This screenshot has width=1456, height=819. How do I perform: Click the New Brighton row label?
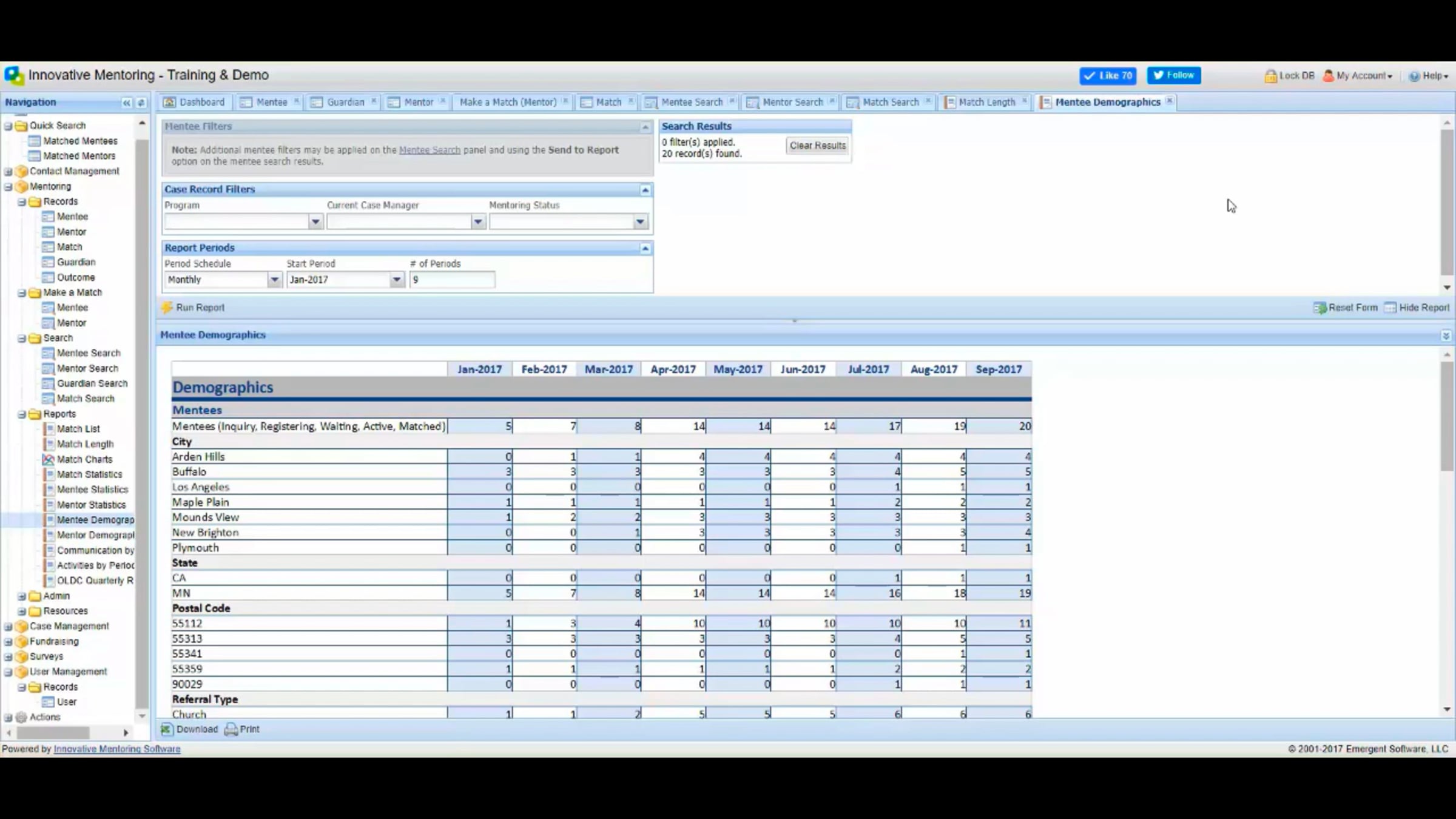coord(205,533)
